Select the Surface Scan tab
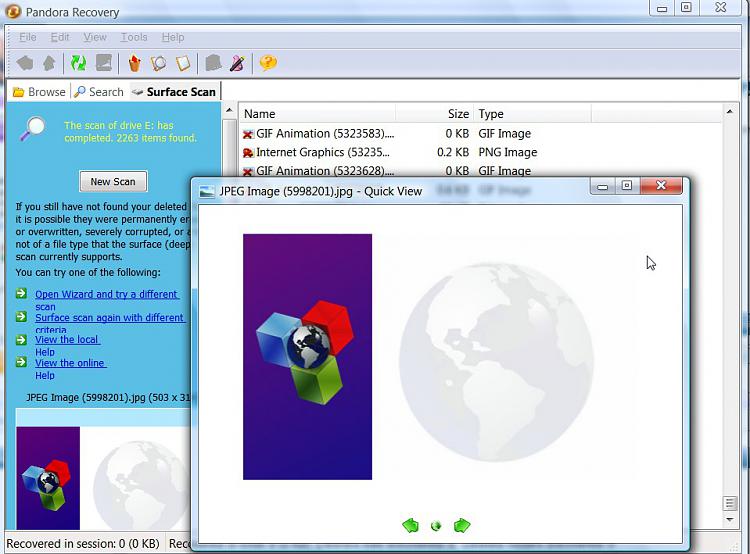Image resolution: width=750 pixels, height=554 pixels. (x=174, y=92)
